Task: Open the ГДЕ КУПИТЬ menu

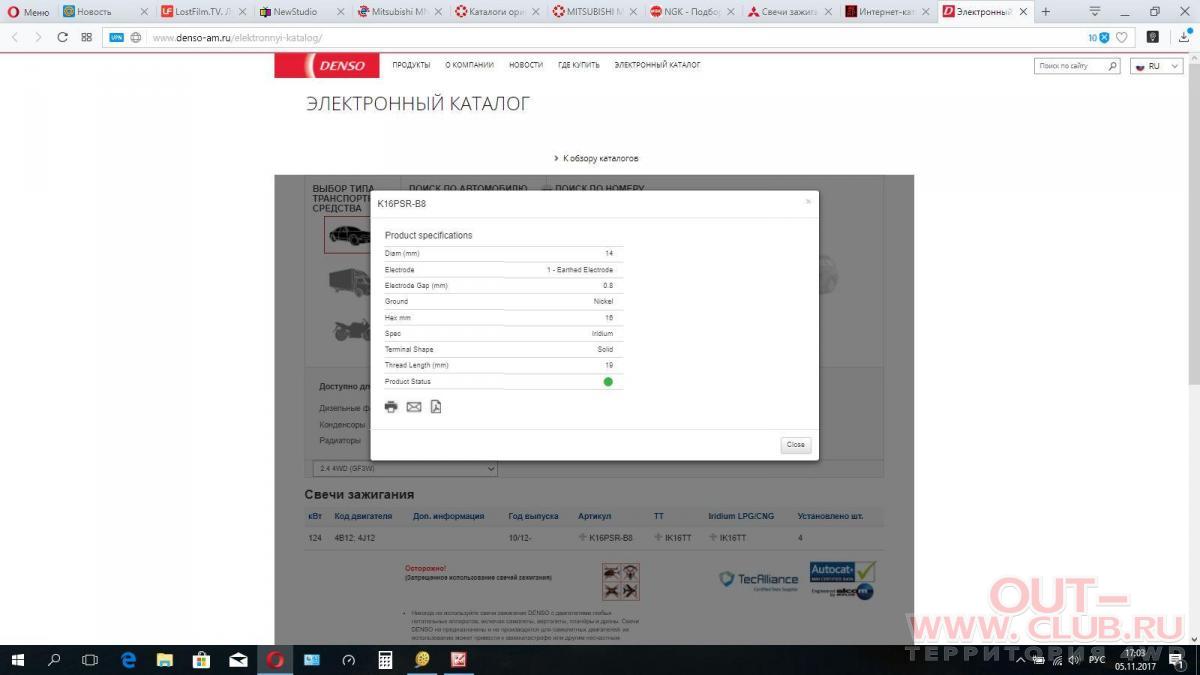Action: 579,65
